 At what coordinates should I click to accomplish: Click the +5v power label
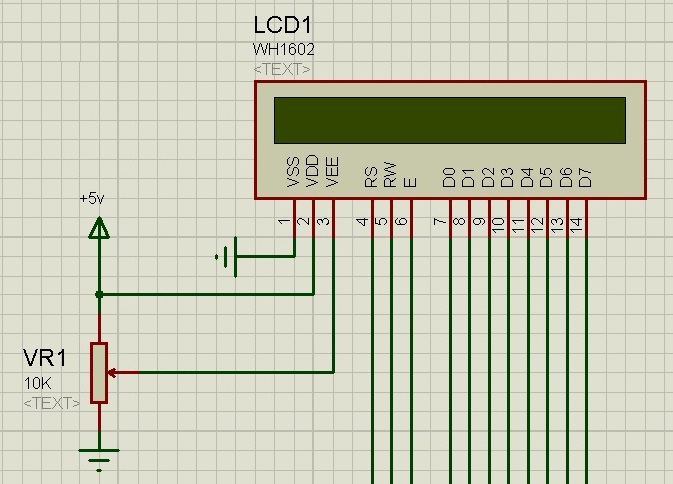[92, 199]
